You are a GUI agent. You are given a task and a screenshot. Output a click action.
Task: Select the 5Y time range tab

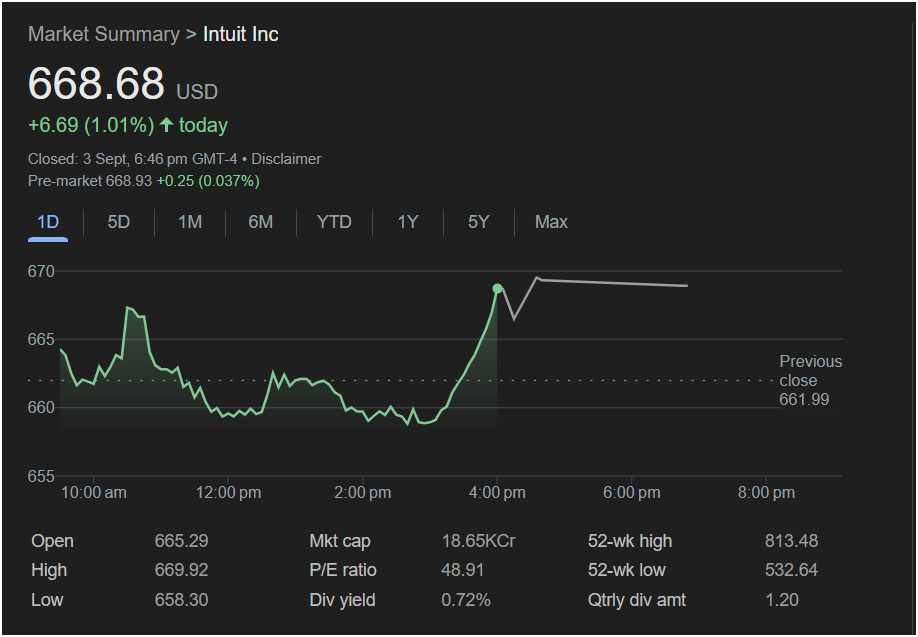coord(478,222)
